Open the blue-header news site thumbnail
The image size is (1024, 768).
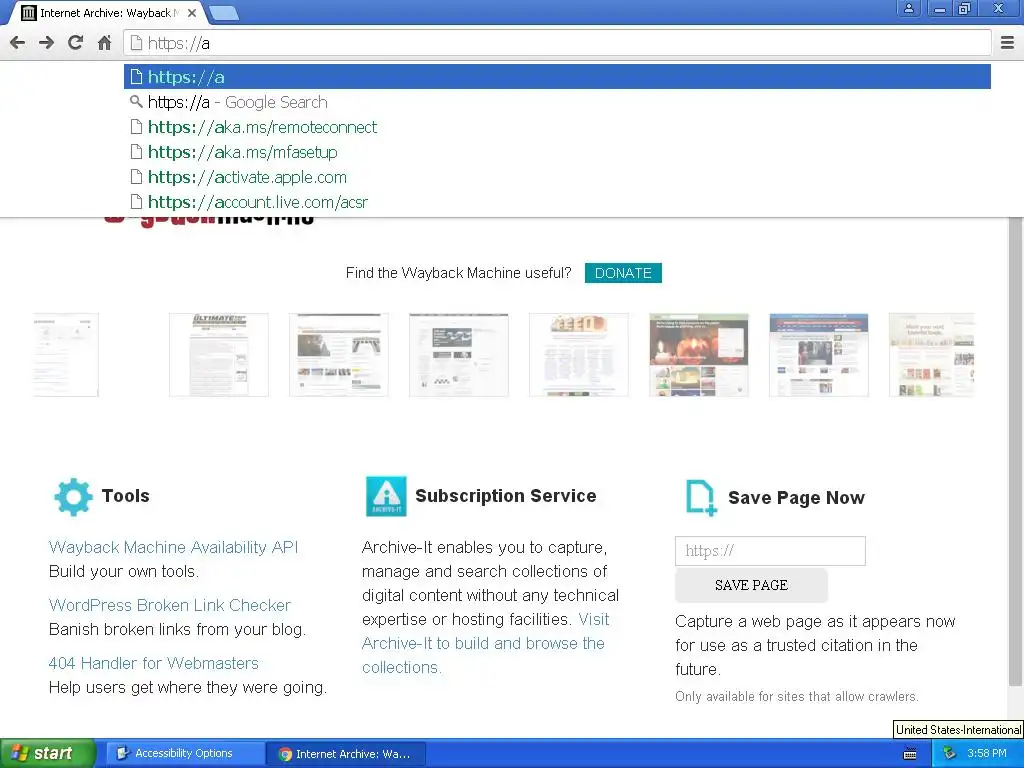819,355
